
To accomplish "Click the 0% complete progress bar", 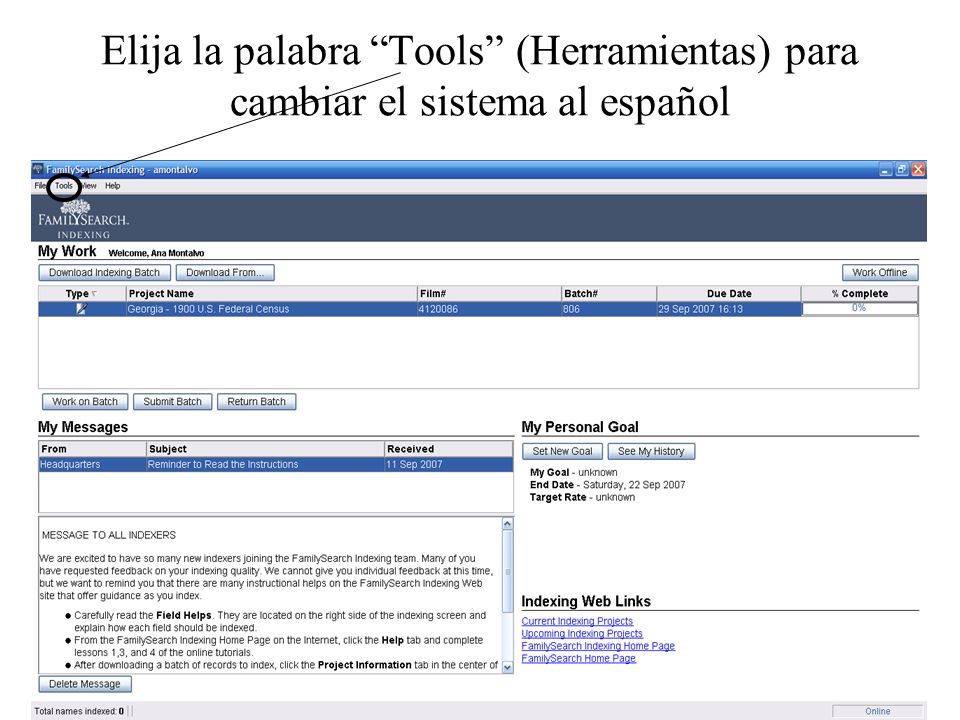I will point(860,309).
